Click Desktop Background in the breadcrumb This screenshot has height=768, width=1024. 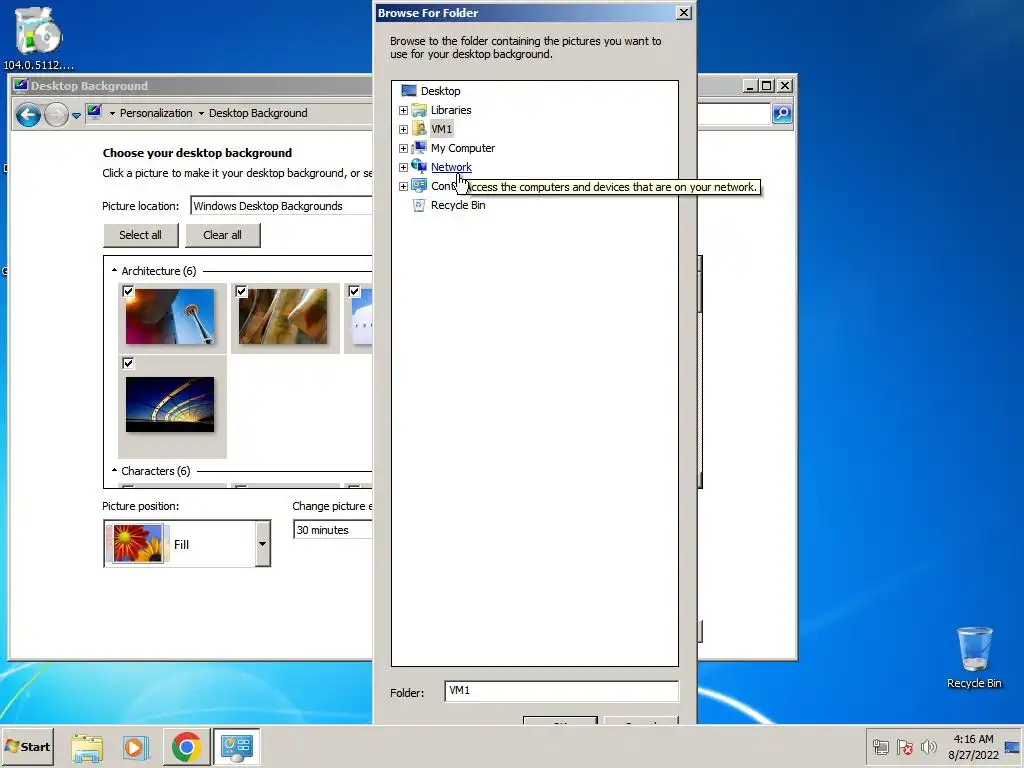[x=258, y=113]
